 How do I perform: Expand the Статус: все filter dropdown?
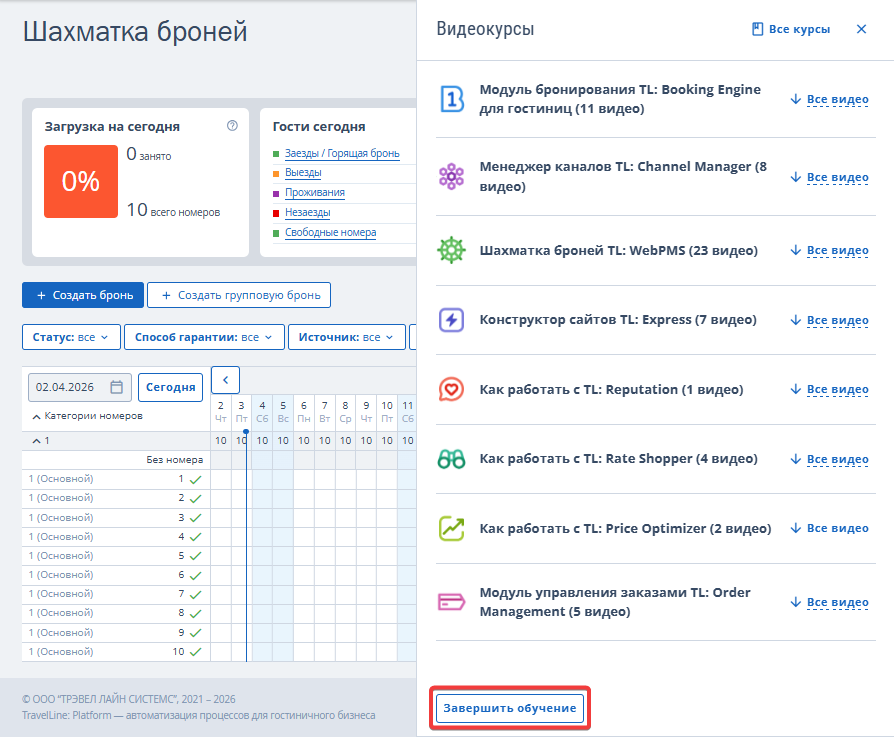tap(71, 338)
